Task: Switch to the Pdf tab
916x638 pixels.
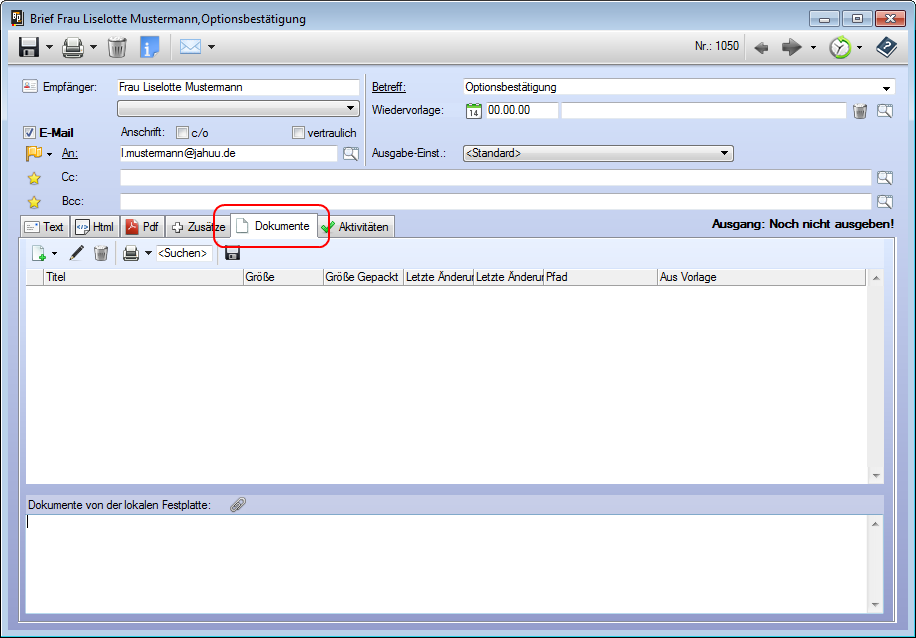Action: tap(142, 227)
